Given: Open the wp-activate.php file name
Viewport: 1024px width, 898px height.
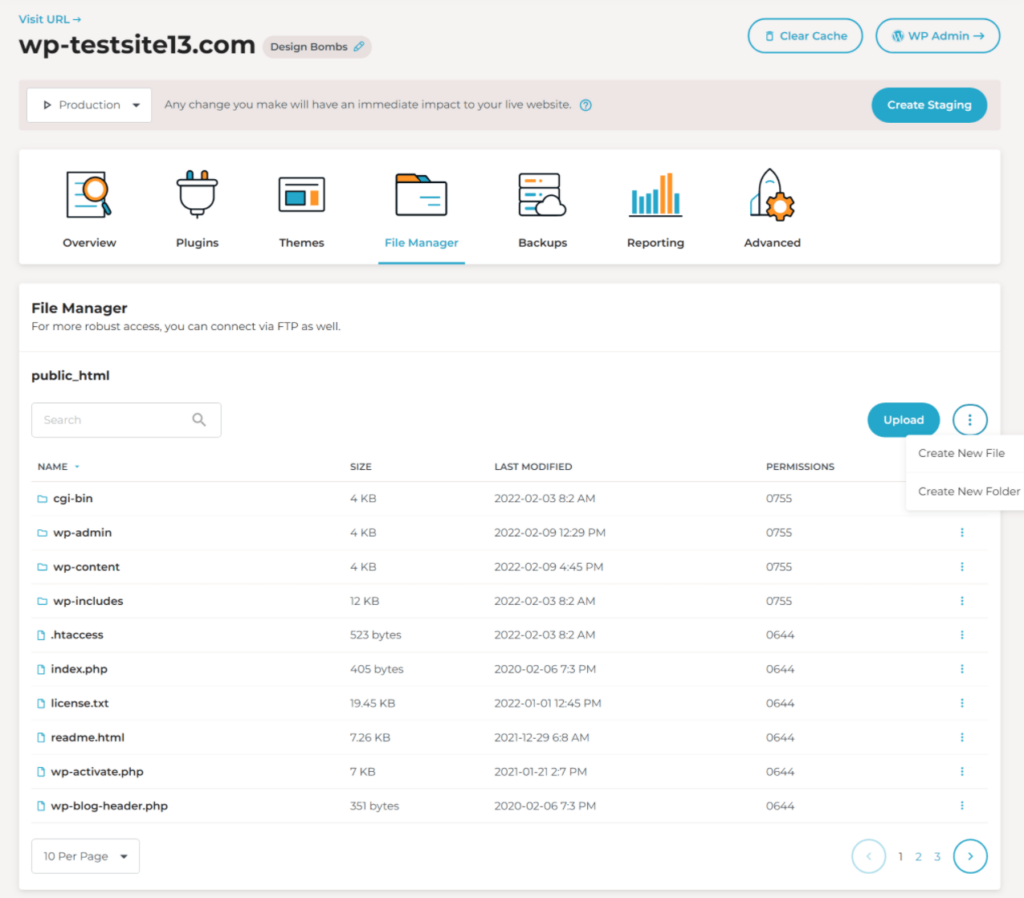Looking at the screenshot, I should click(97, 772).
